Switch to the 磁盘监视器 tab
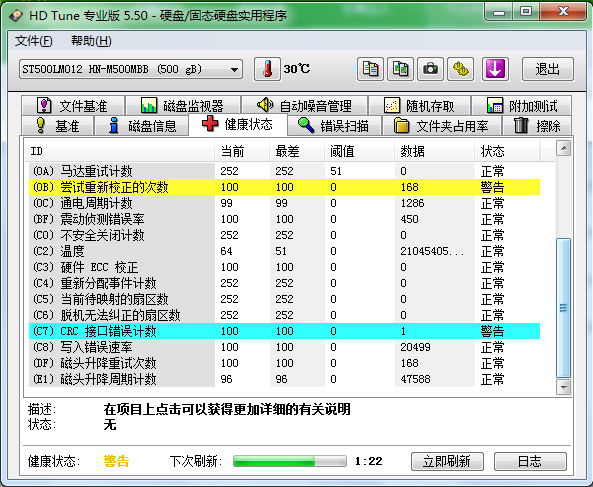Viewport: 593px width, 487px height. click(183, 105)
